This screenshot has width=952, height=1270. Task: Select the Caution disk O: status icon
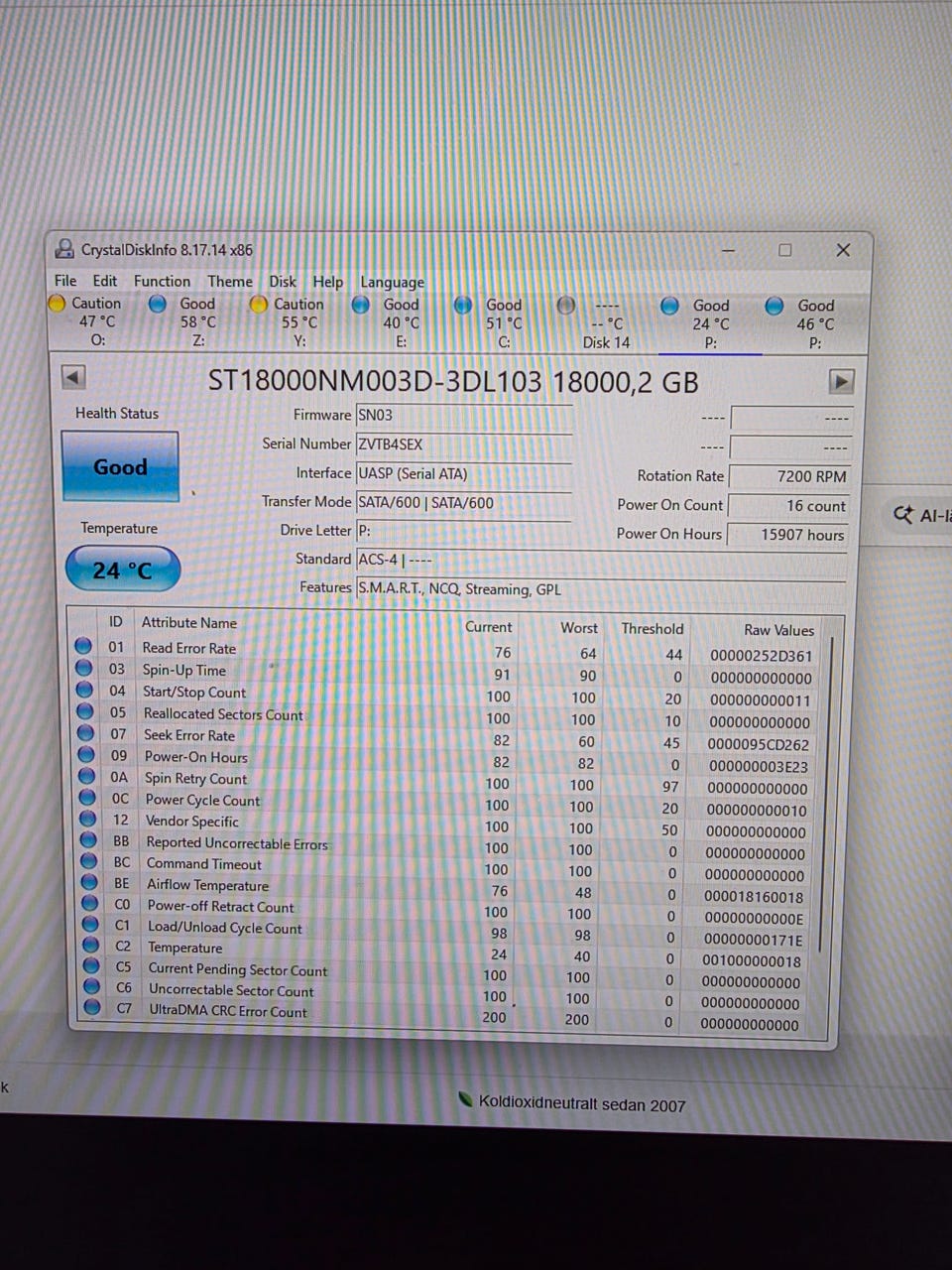58,304
